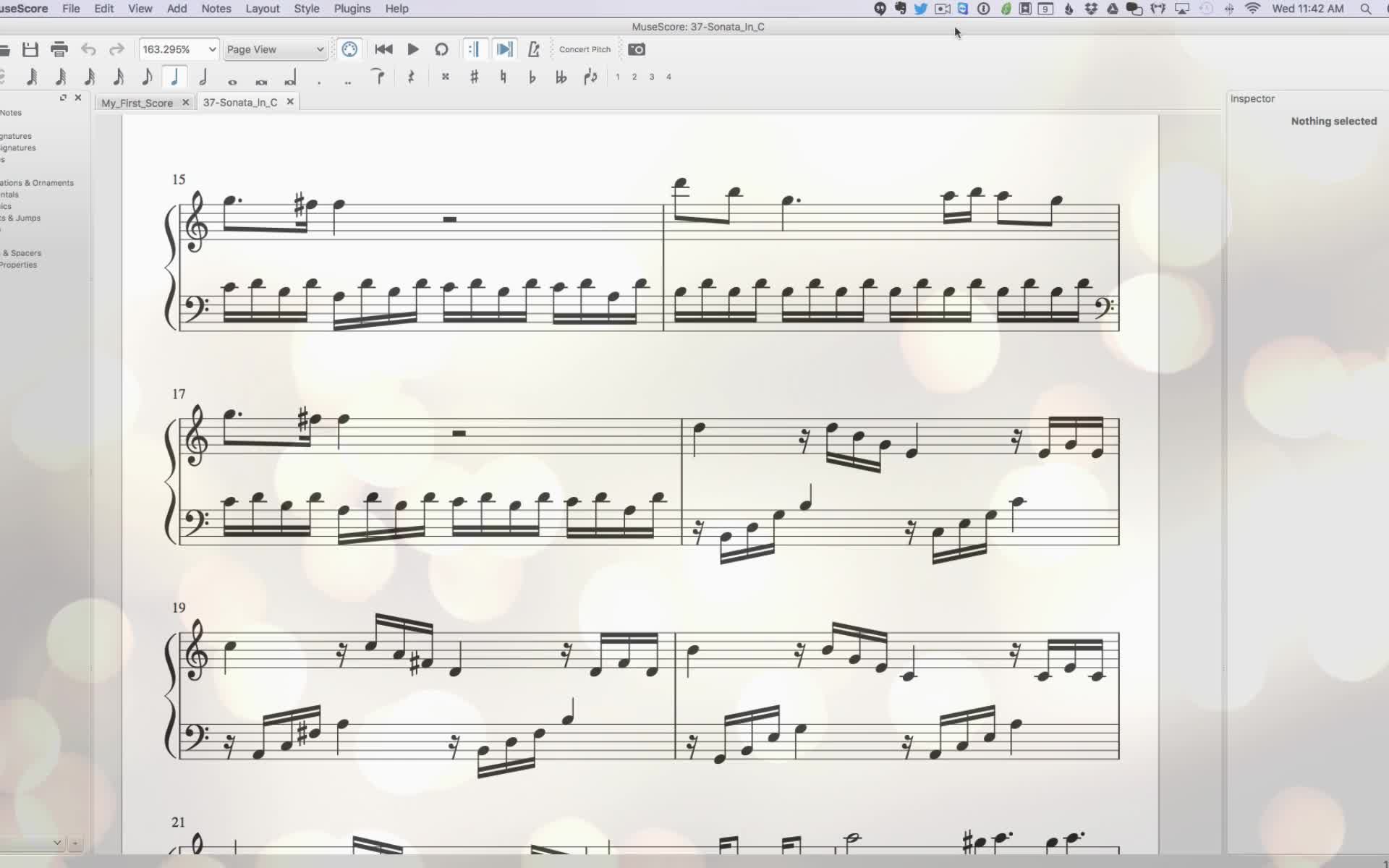The image size is (1389, 868).
Task: Select the eighth note duration
Action: [147, 77]
